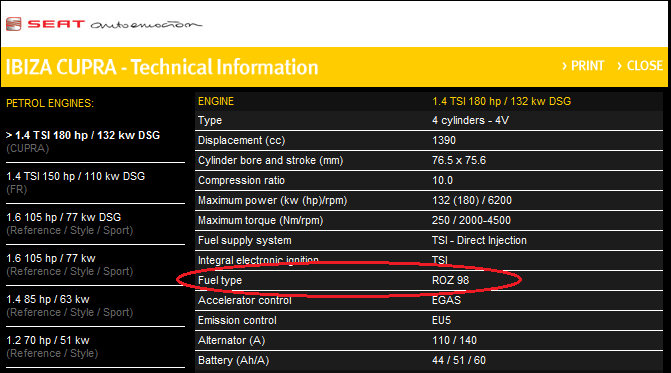Click the value 'EGAS'
The width and height of the screenshot is (671, 373).
coord(446,300)
